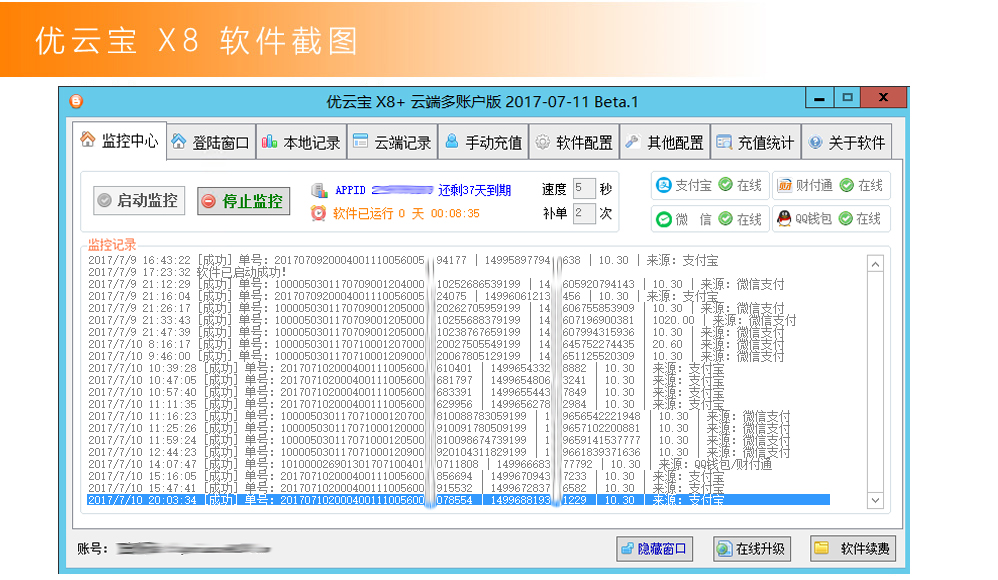The image size is (998, 580).
Task: Click the QQ钱包 penguin icon
Action: point(785,219)
